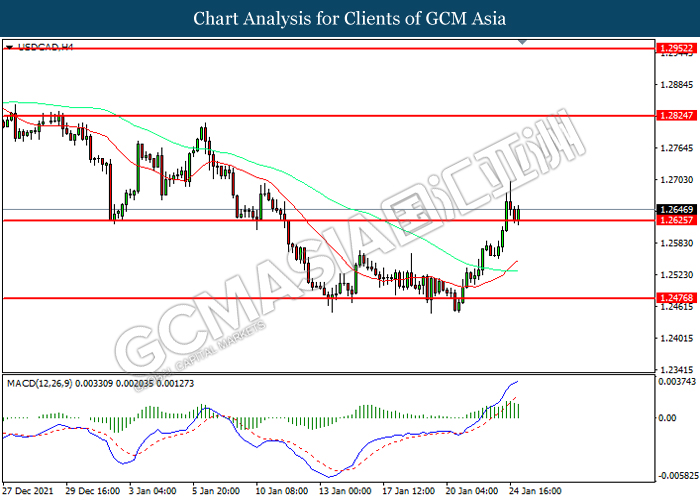Click the USDCAD,H4 symbol dropdown arrow
Viewport: 700px width, 500px height.
9,47
